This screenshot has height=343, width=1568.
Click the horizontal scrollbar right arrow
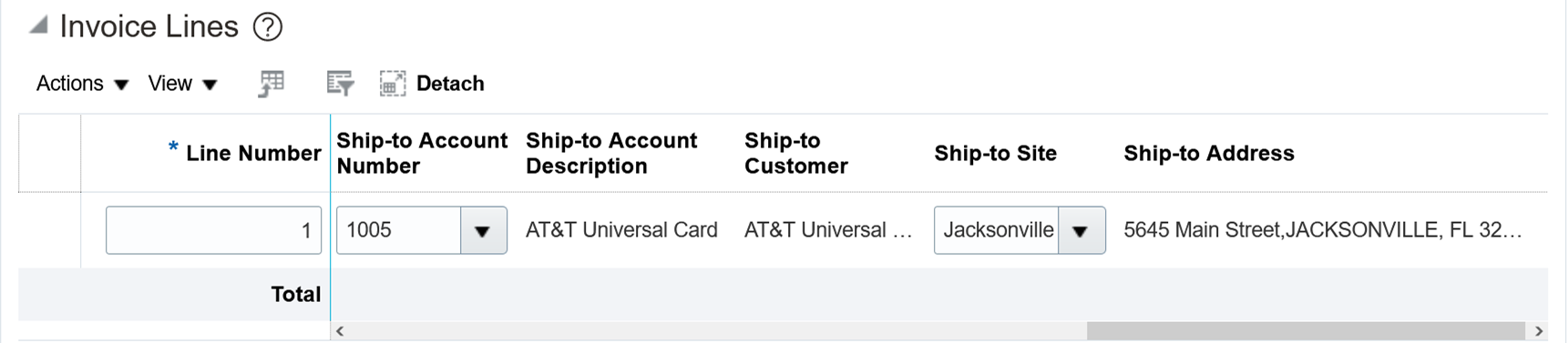(x=1539, y=331)
